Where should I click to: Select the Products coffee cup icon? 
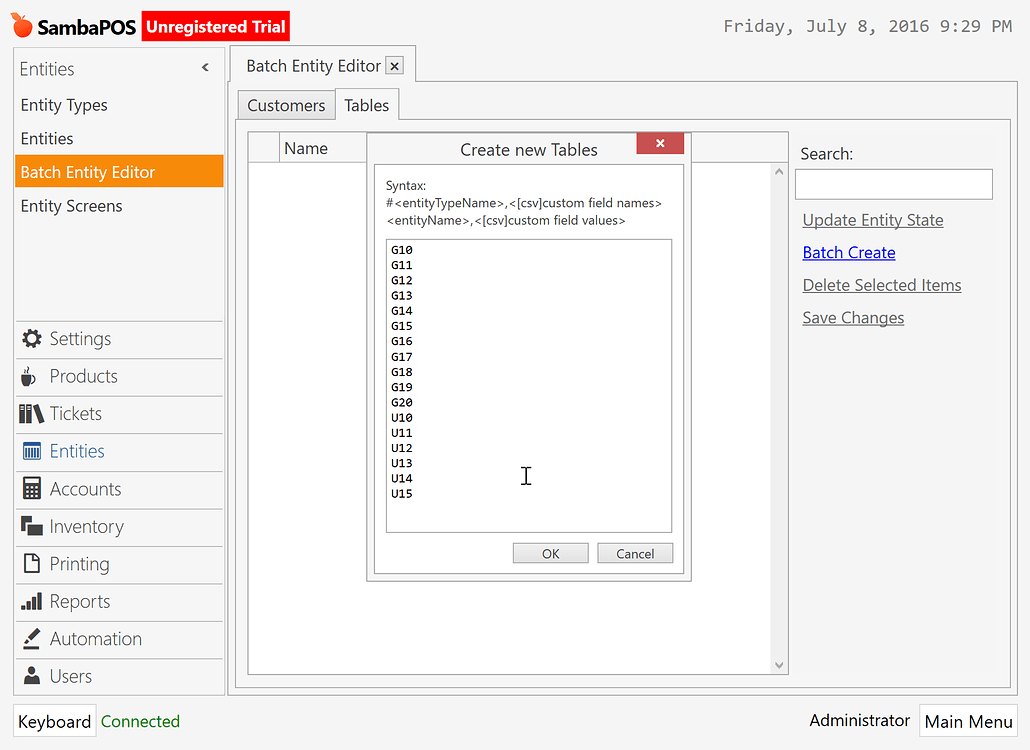29,377
